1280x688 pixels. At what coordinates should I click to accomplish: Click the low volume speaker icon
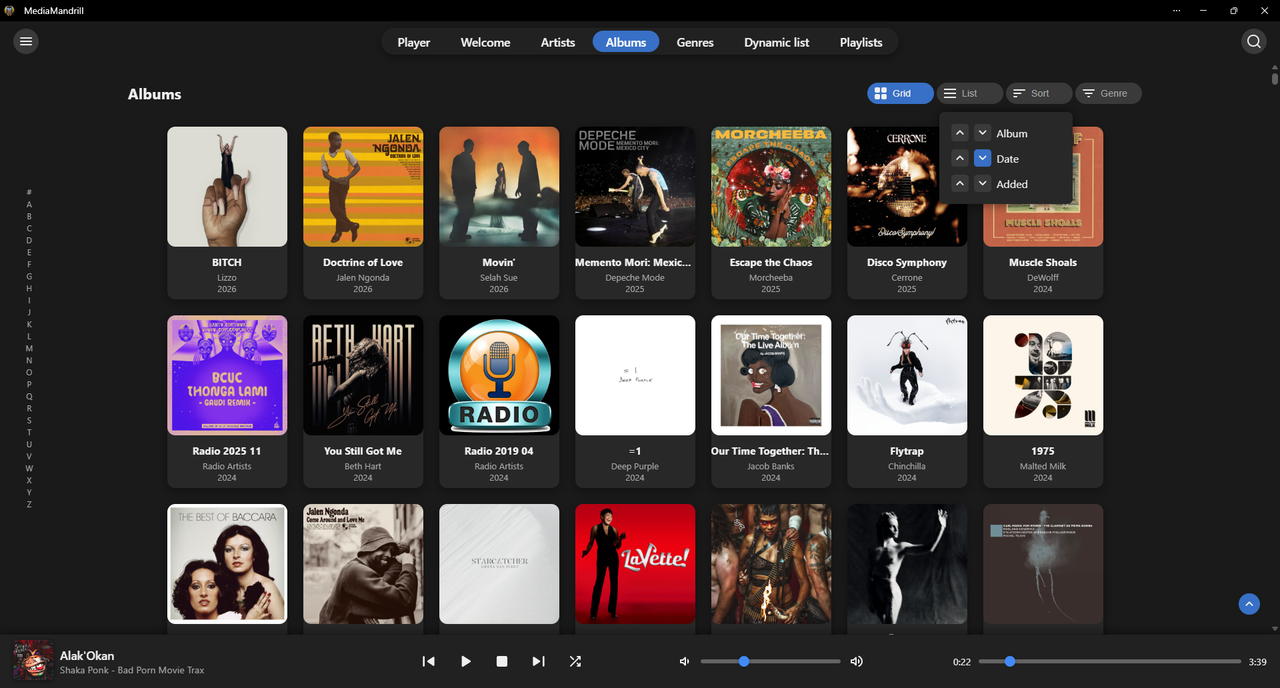click(685, 661)
